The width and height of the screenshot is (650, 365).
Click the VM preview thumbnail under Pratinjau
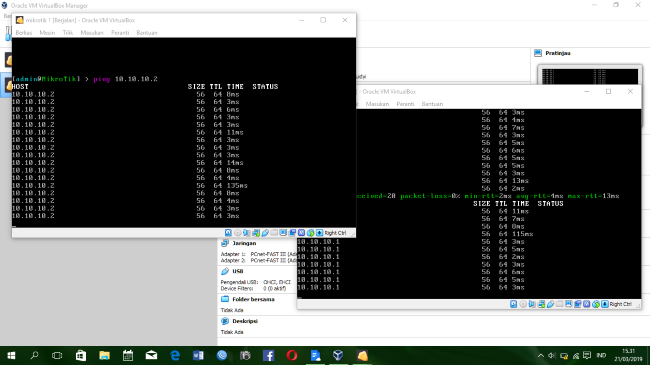tap(589, 75)
